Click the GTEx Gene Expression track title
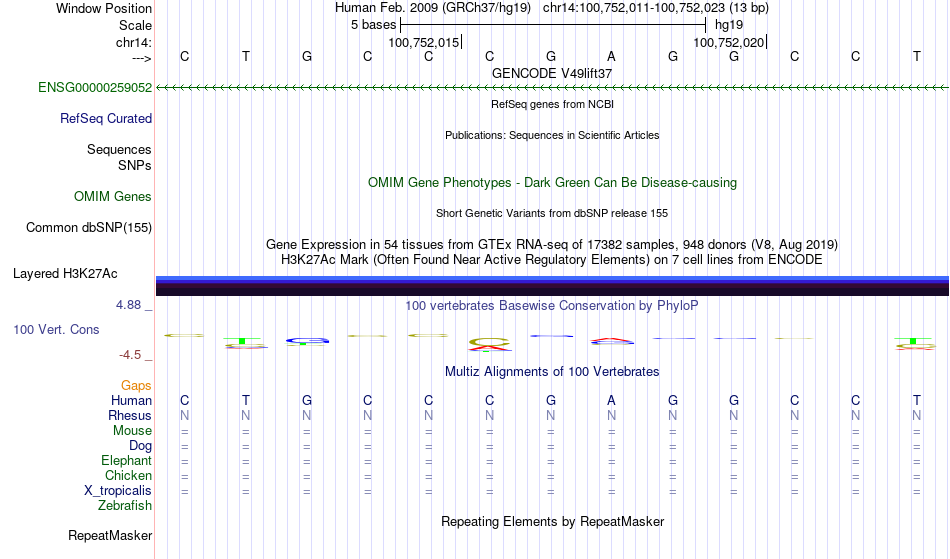Image resolution: width=950 pixels, height=559 pixels. [552, 244]
